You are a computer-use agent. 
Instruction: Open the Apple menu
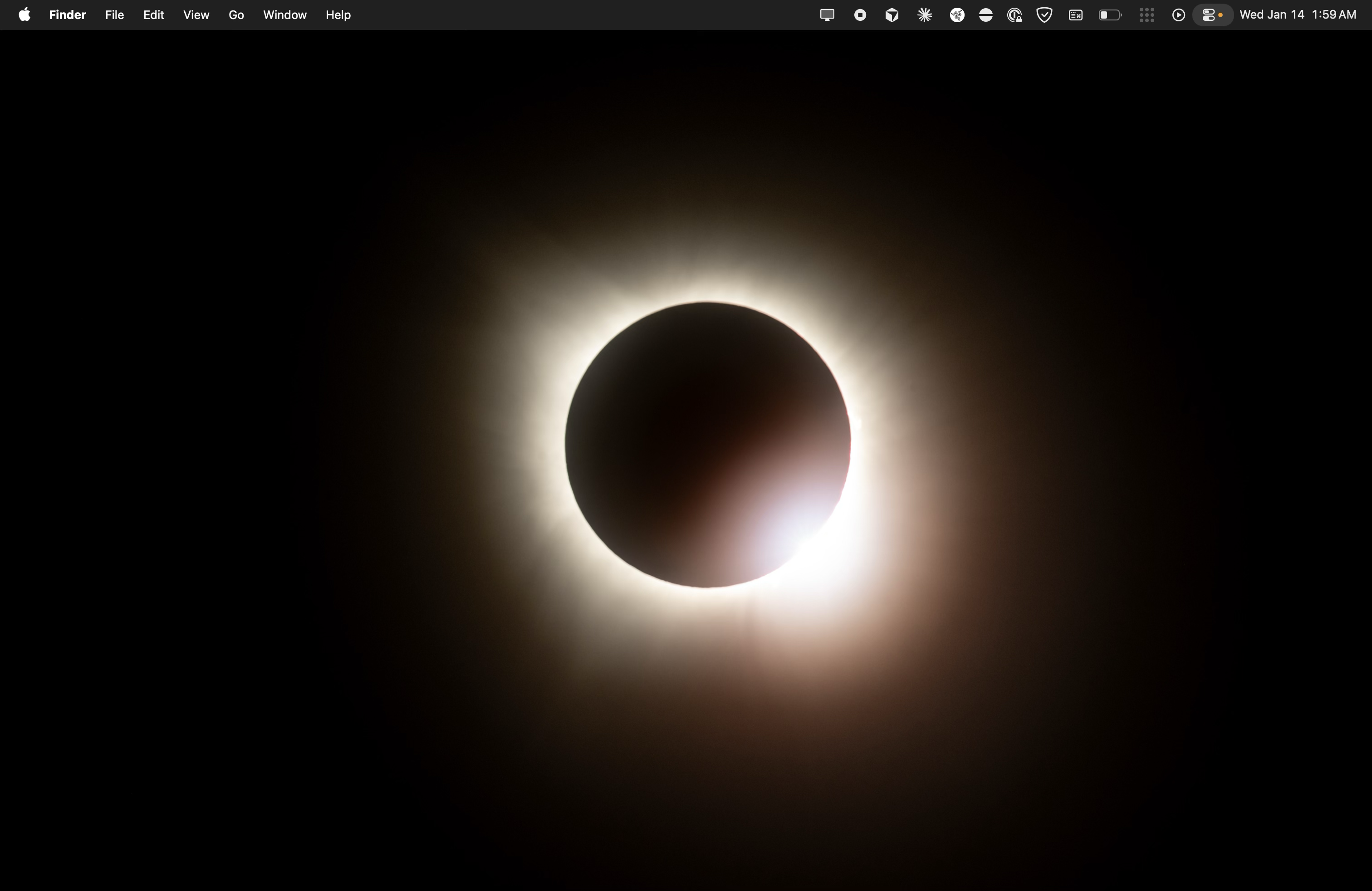(x=24, y=15)
